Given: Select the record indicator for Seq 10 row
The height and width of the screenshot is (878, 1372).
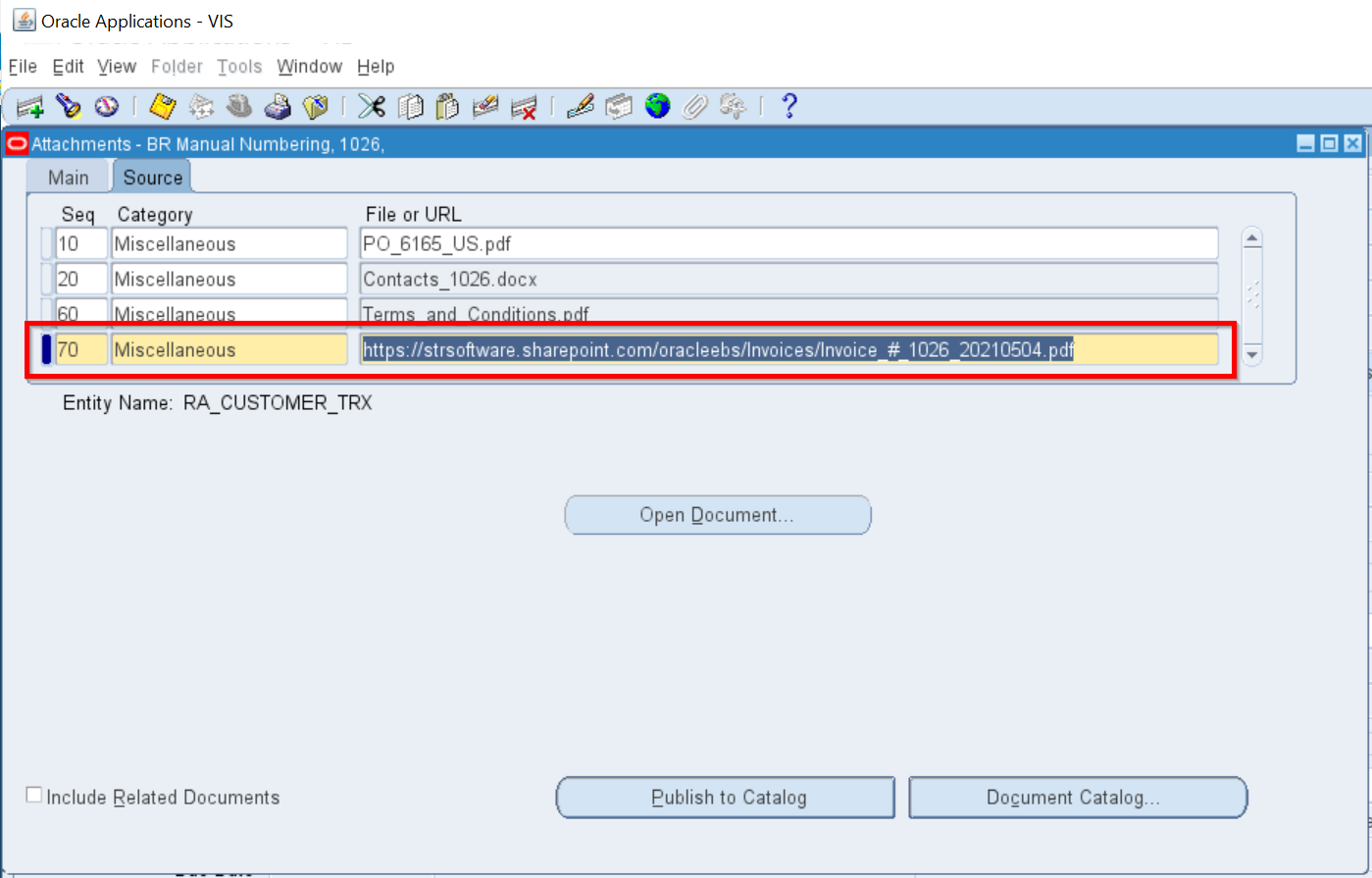Looking at the screenshot, I should 46,243.
